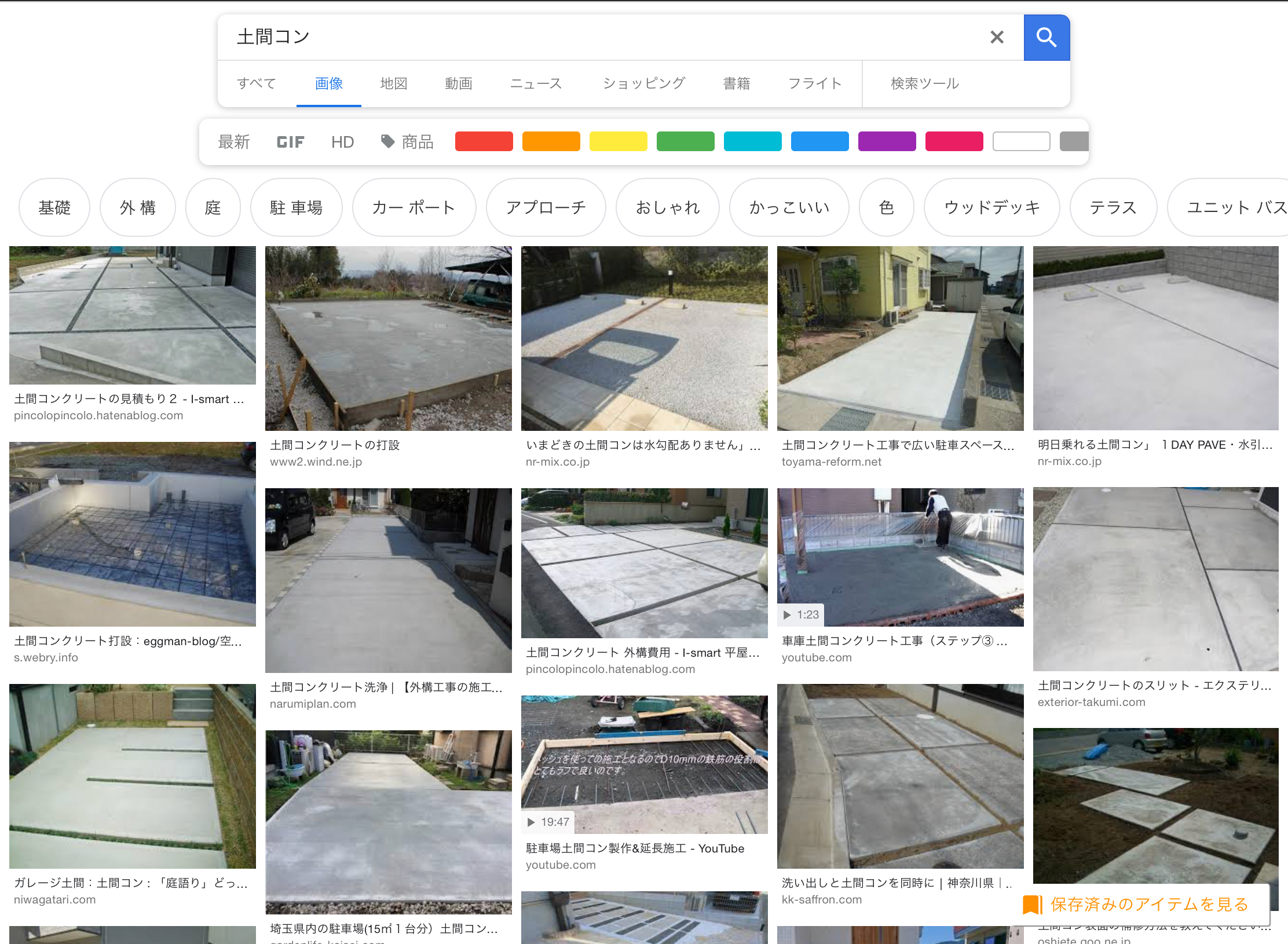Open the フライト tab
The width and height of the screenshot is (1288, 944).
click(x=815, y=83)
